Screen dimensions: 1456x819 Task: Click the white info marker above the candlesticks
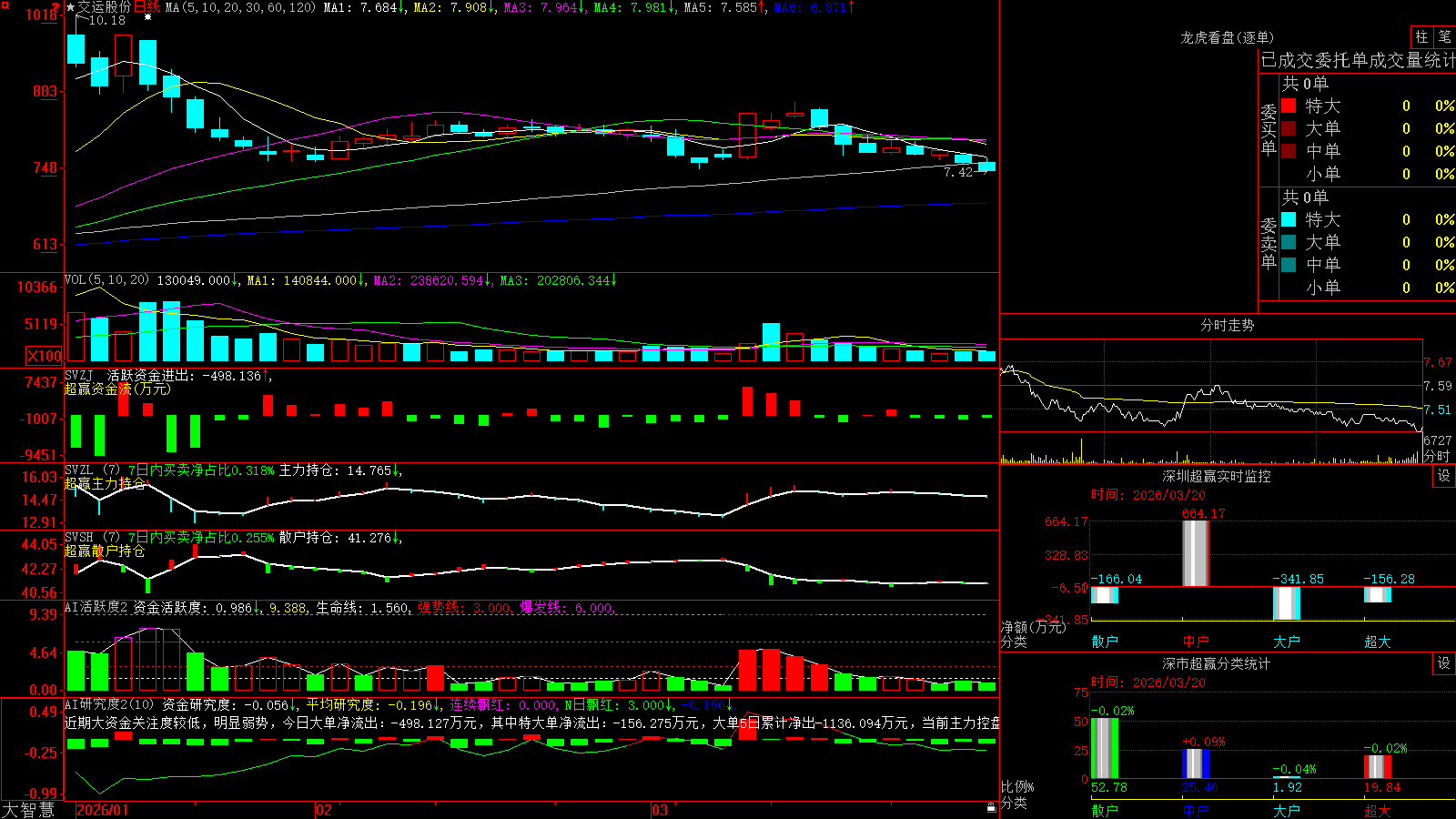pos(147,16)
